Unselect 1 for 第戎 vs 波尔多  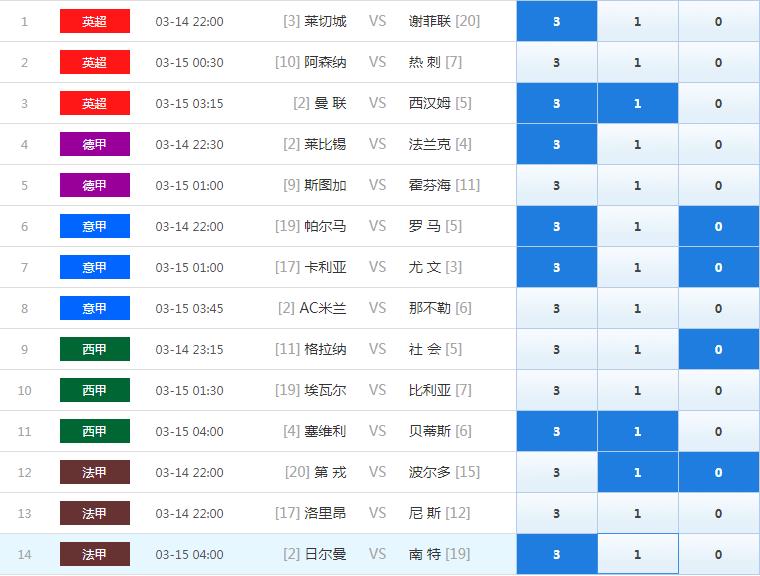tap(637, 472)
